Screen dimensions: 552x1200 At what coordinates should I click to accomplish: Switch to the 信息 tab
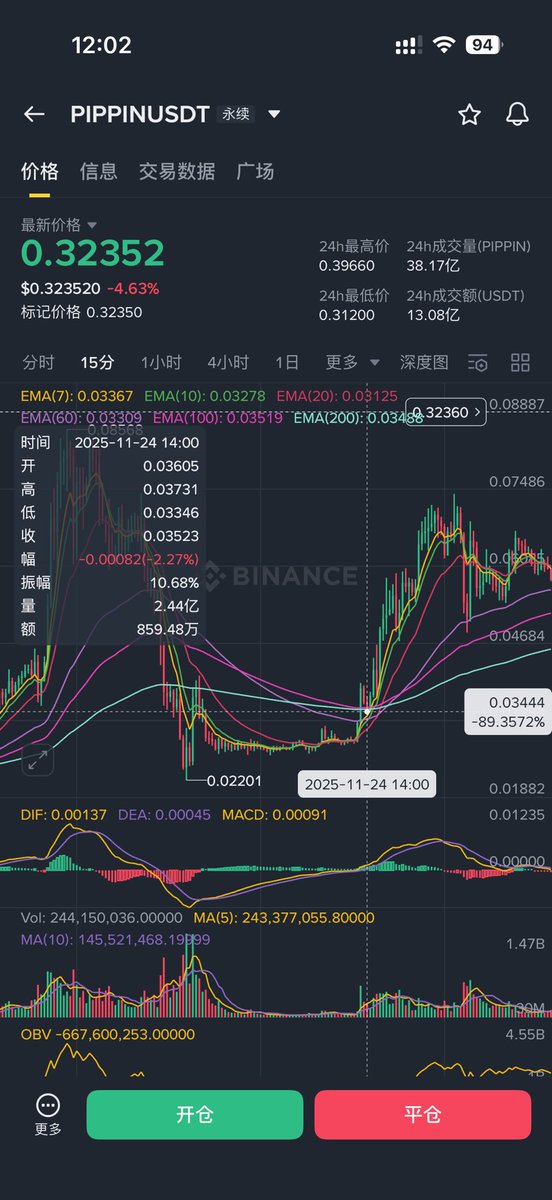(x=99, y=171)
